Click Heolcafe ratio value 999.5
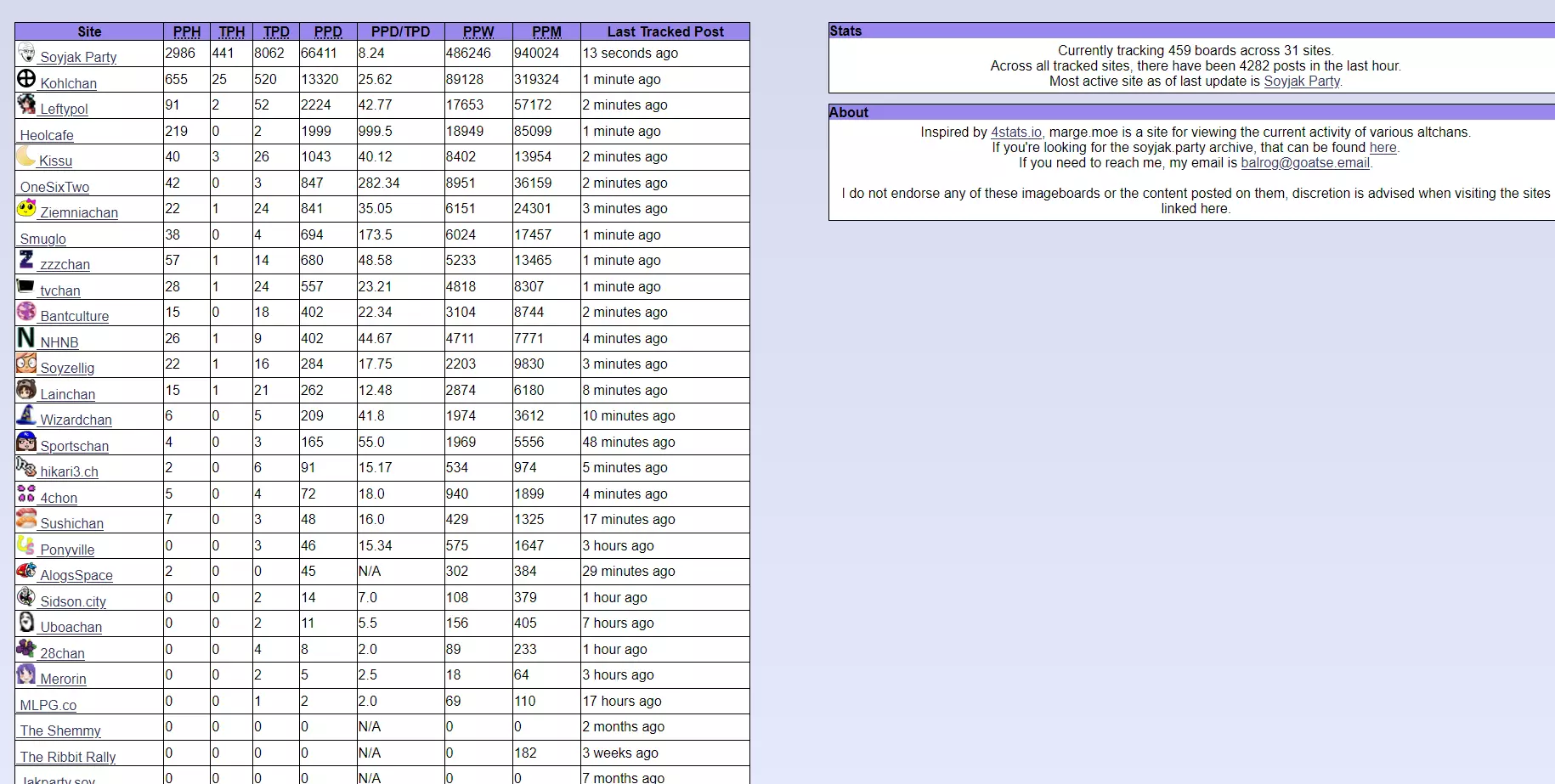 tap(376, 131)
